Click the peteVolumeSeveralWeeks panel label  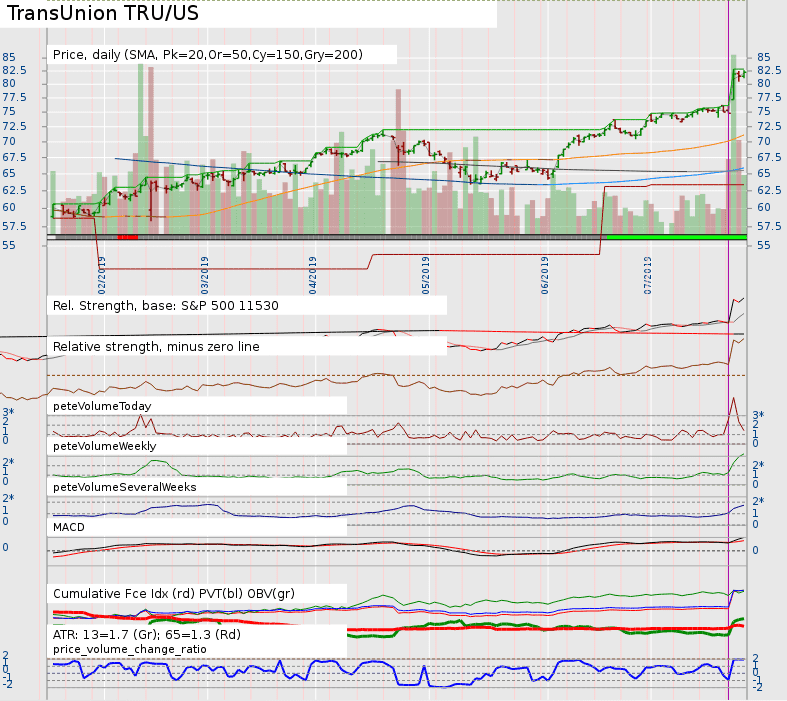click(124, 487)
